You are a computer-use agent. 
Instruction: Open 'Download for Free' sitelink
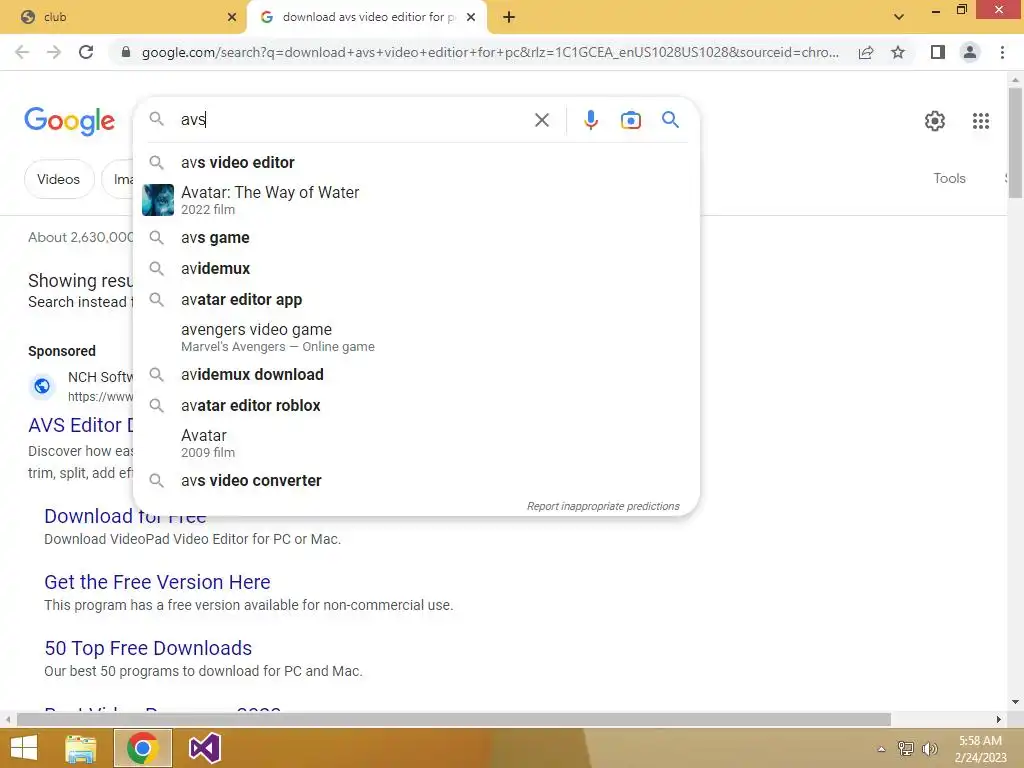[125, 517]
